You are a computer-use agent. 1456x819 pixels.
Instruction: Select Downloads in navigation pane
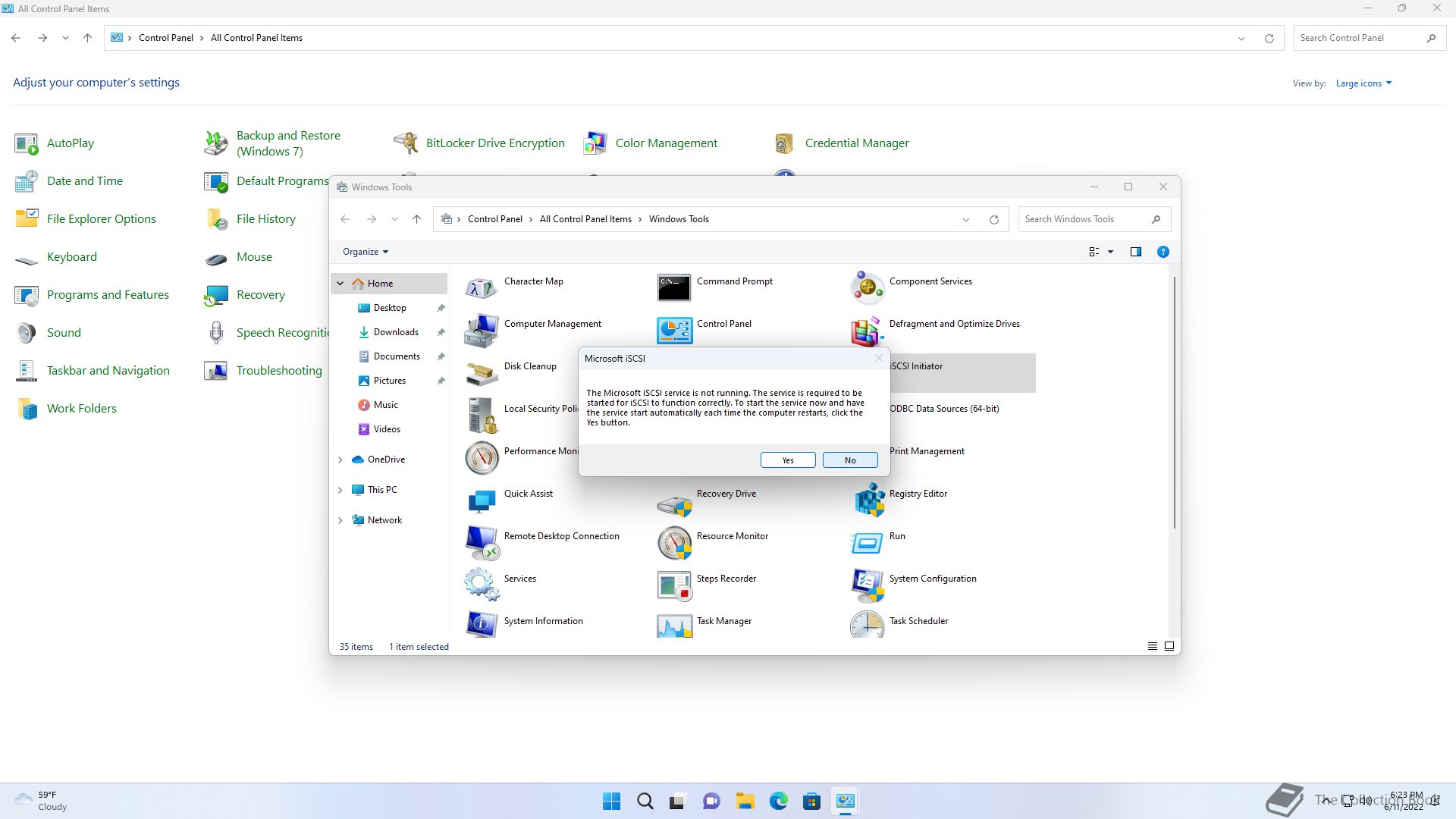396,332
